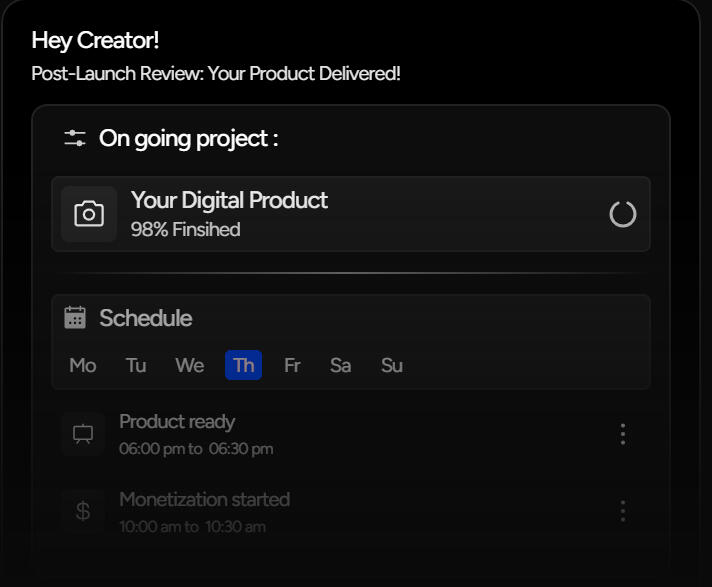This screenshot has height=587, width=712.
Task: Click the Schedule section heading
Action: point(145,318)
